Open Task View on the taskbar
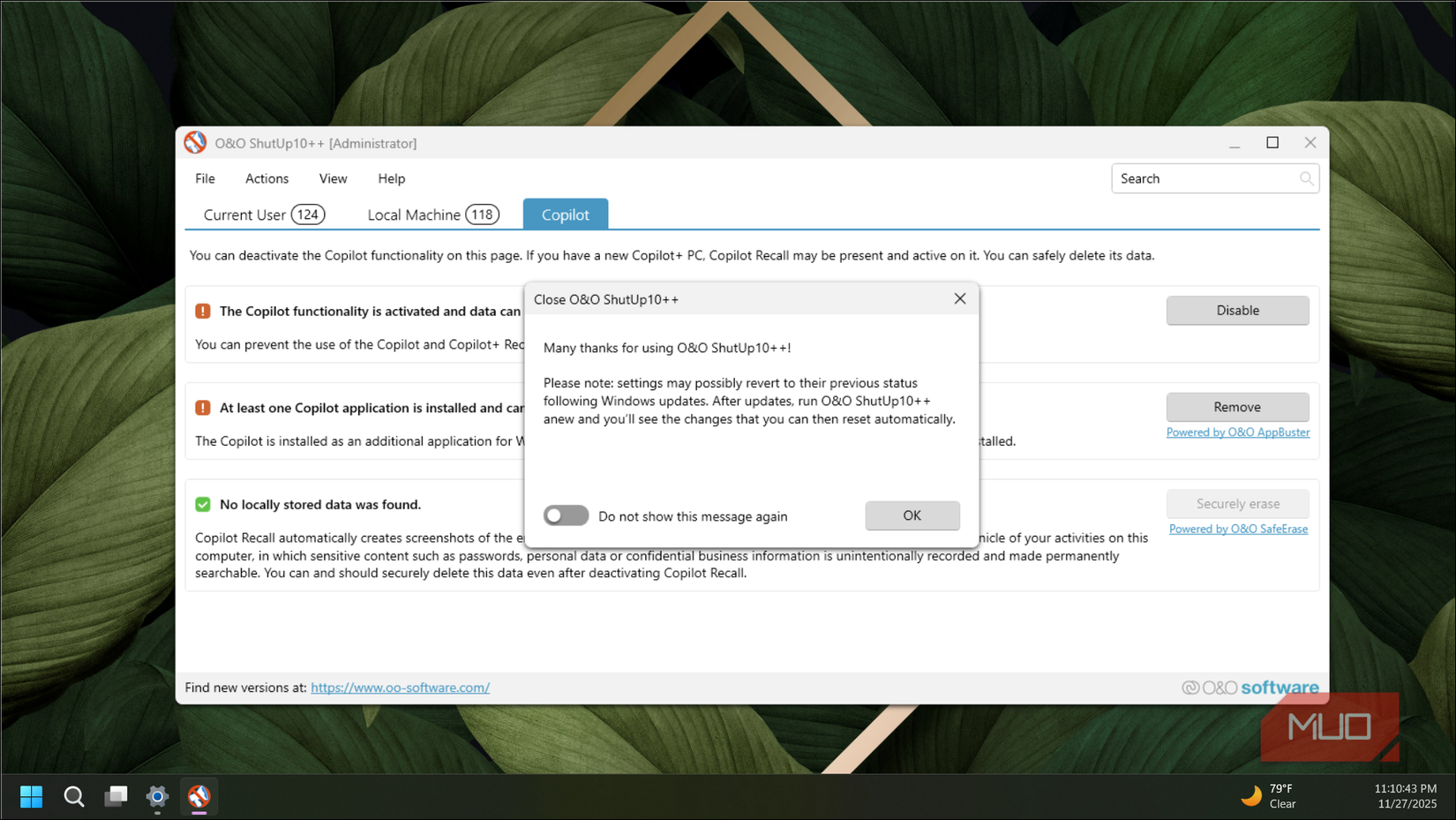 click(116, 797)
